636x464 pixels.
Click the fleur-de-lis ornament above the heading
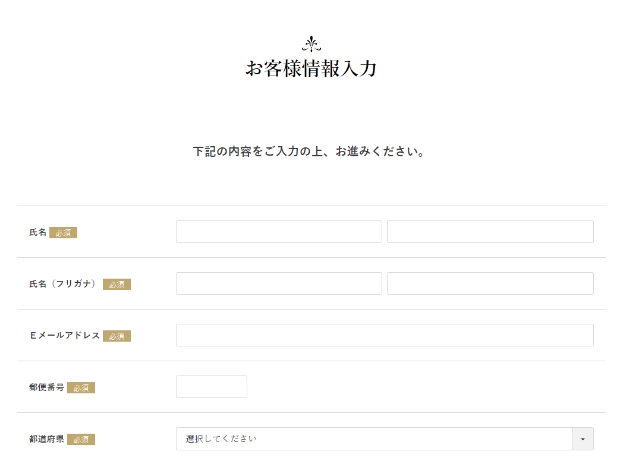(311, 44)
